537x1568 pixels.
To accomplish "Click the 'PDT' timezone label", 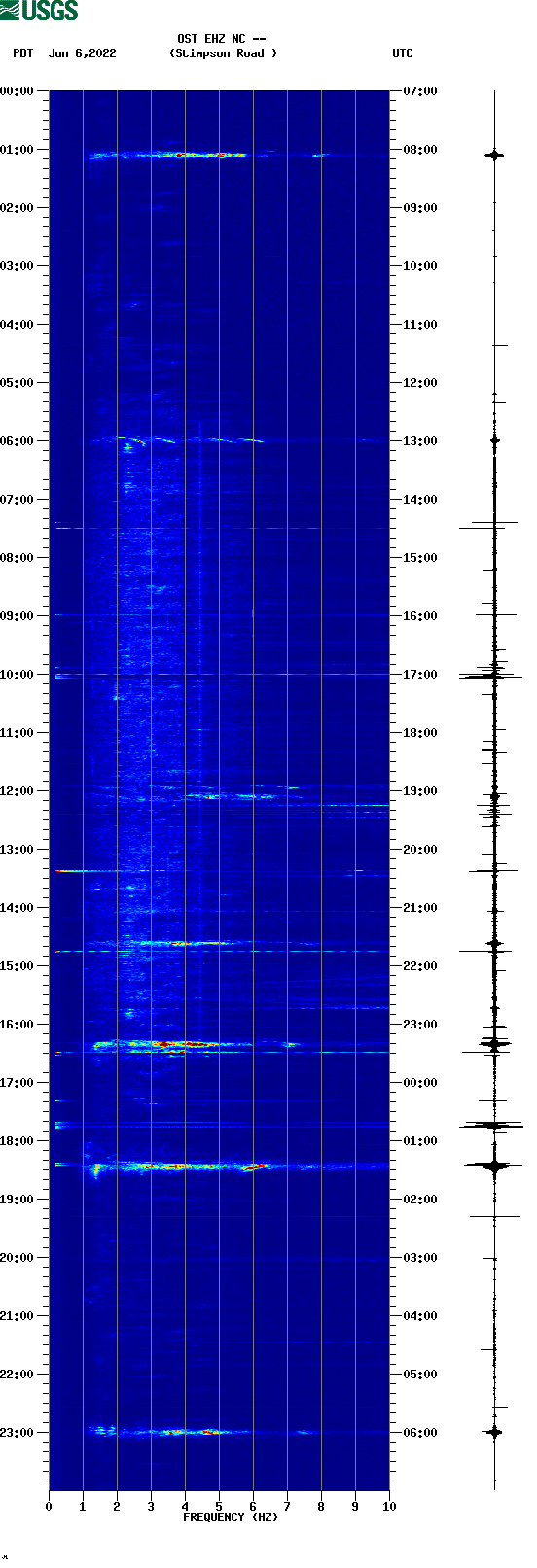I will point(23,53).
